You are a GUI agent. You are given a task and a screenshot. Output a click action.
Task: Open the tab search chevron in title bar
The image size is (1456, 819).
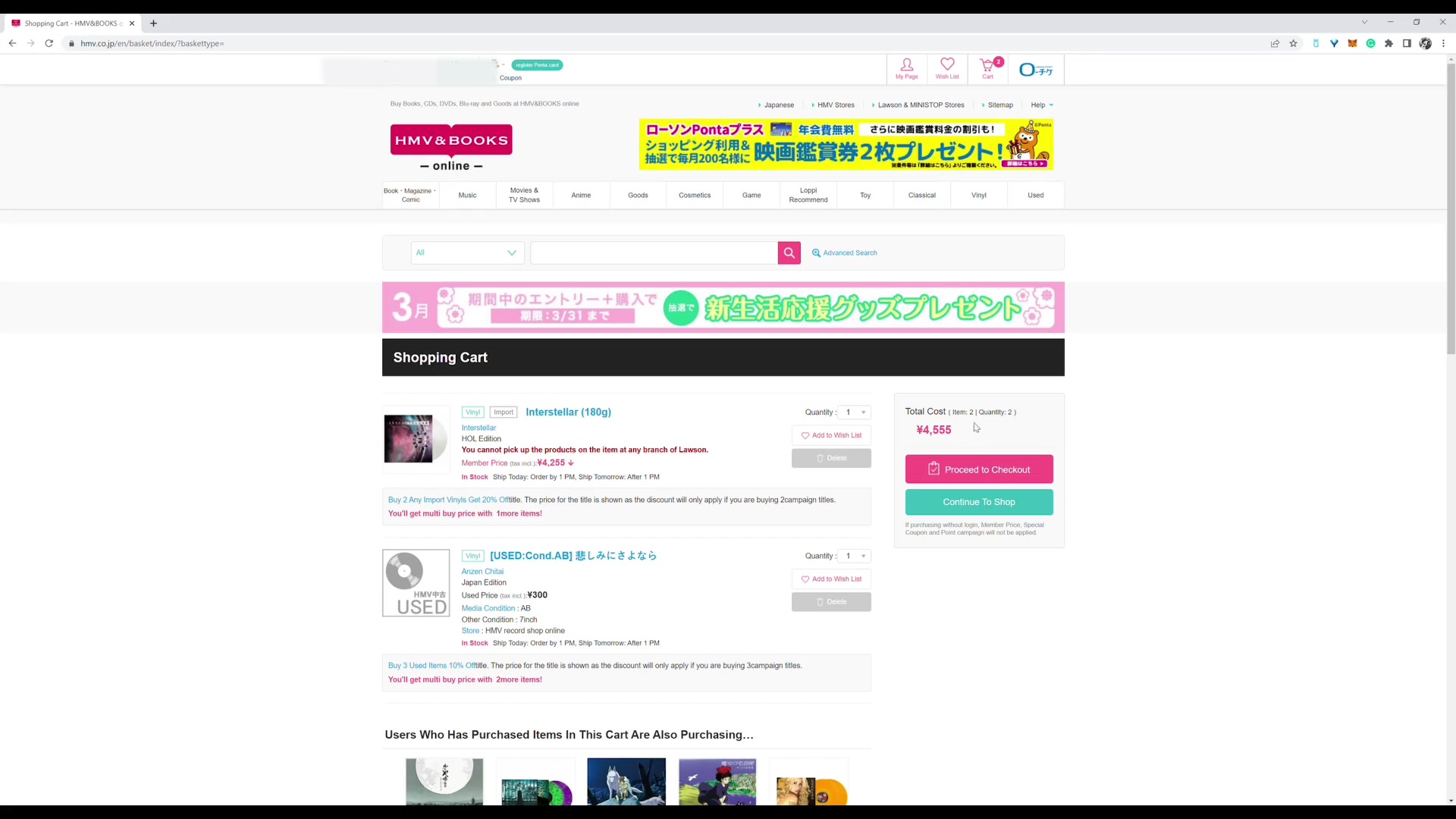point(1364,22)
